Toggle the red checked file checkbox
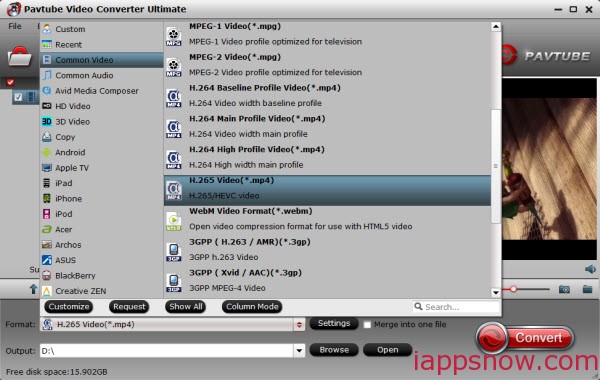Image resolution: width=600 pixels, height=380 pixels. (10, 82)
